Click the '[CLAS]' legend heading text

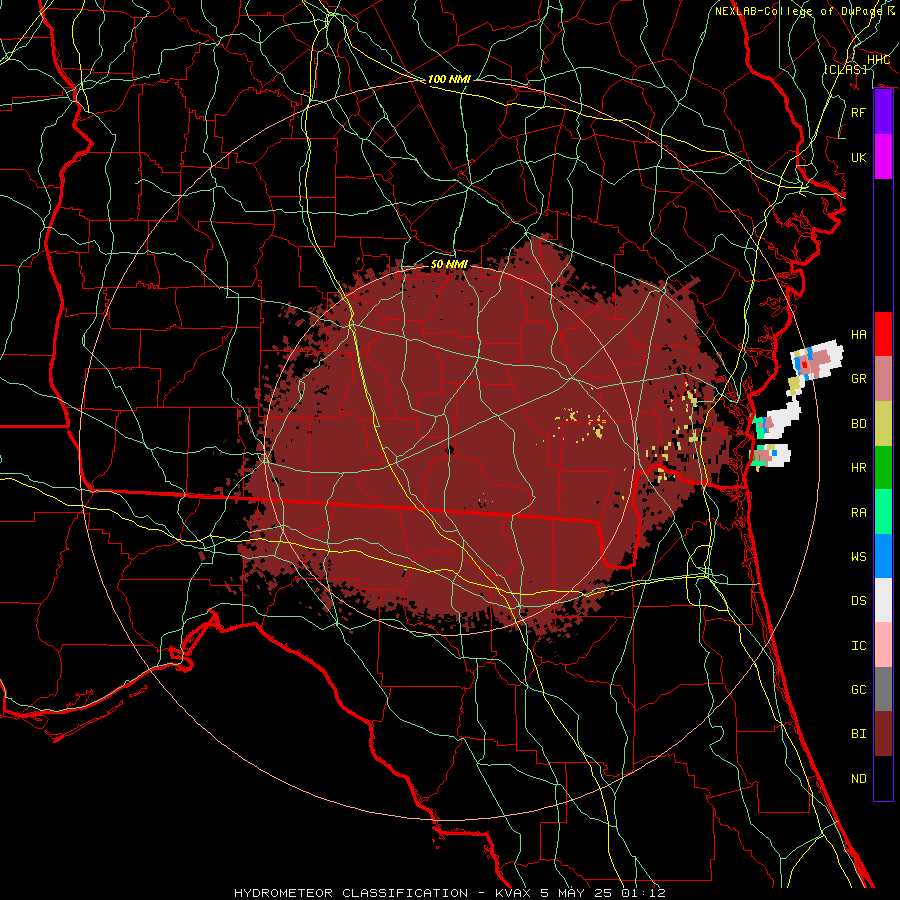[845, 69]
